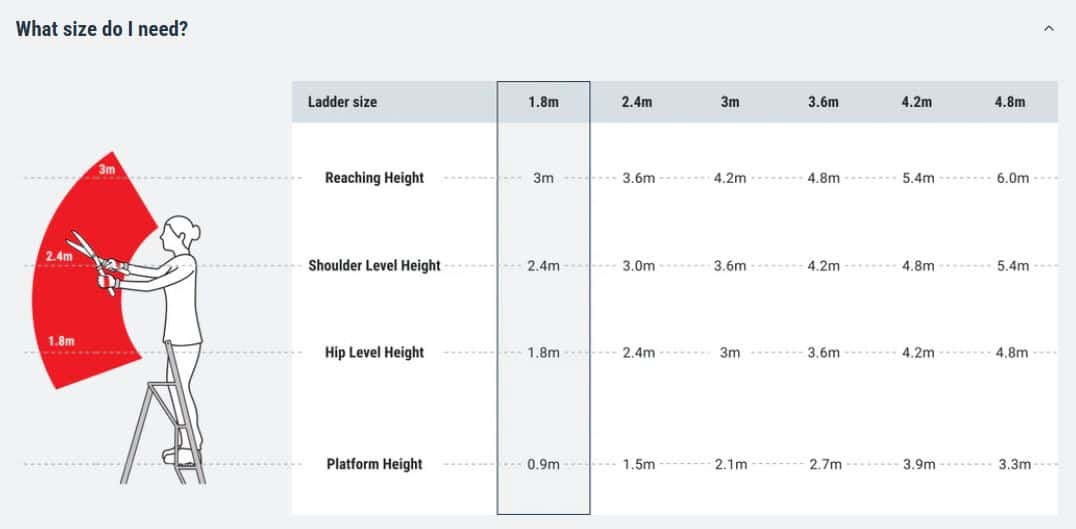Click the Platform Height row label

click(374, 464)
